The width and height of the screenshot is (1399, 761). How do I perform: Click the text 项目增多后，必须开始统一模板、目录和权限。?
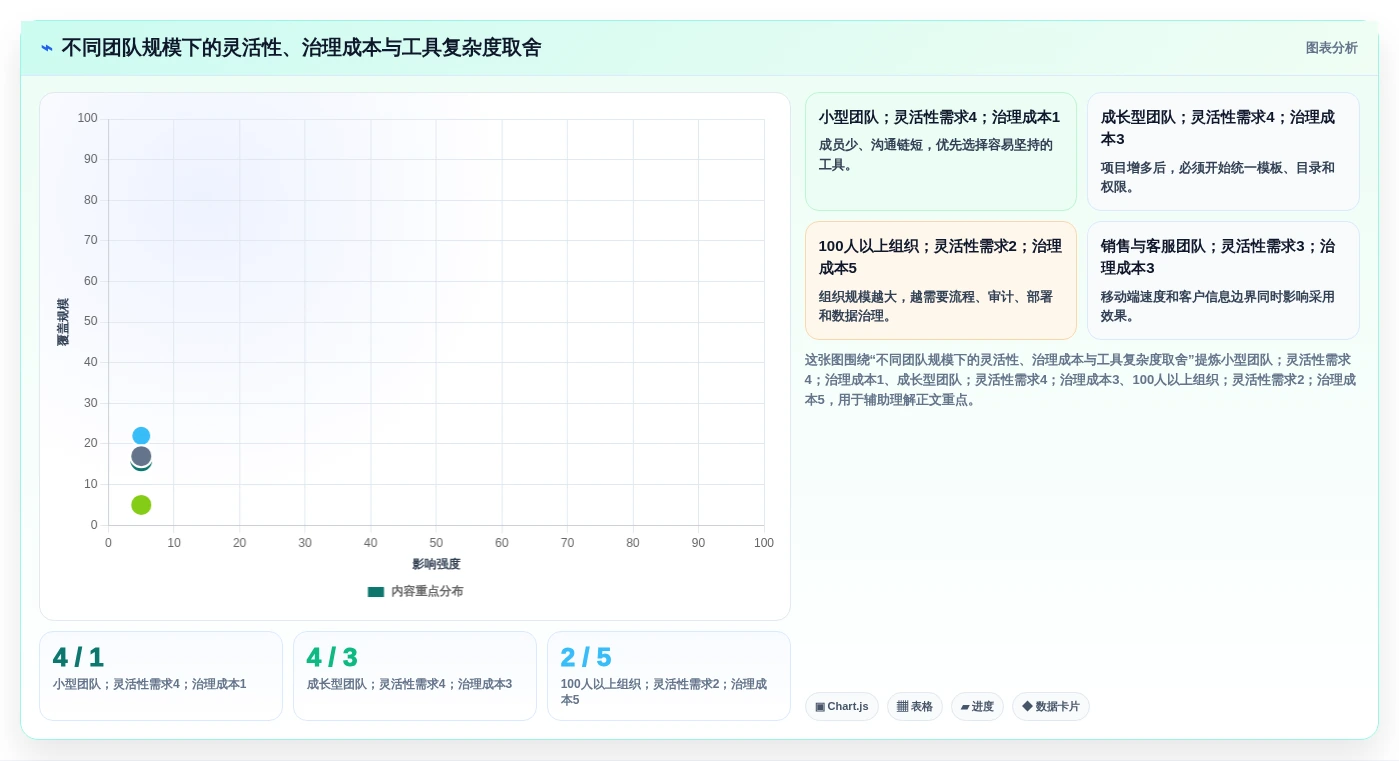click(x=1218, y=178)
